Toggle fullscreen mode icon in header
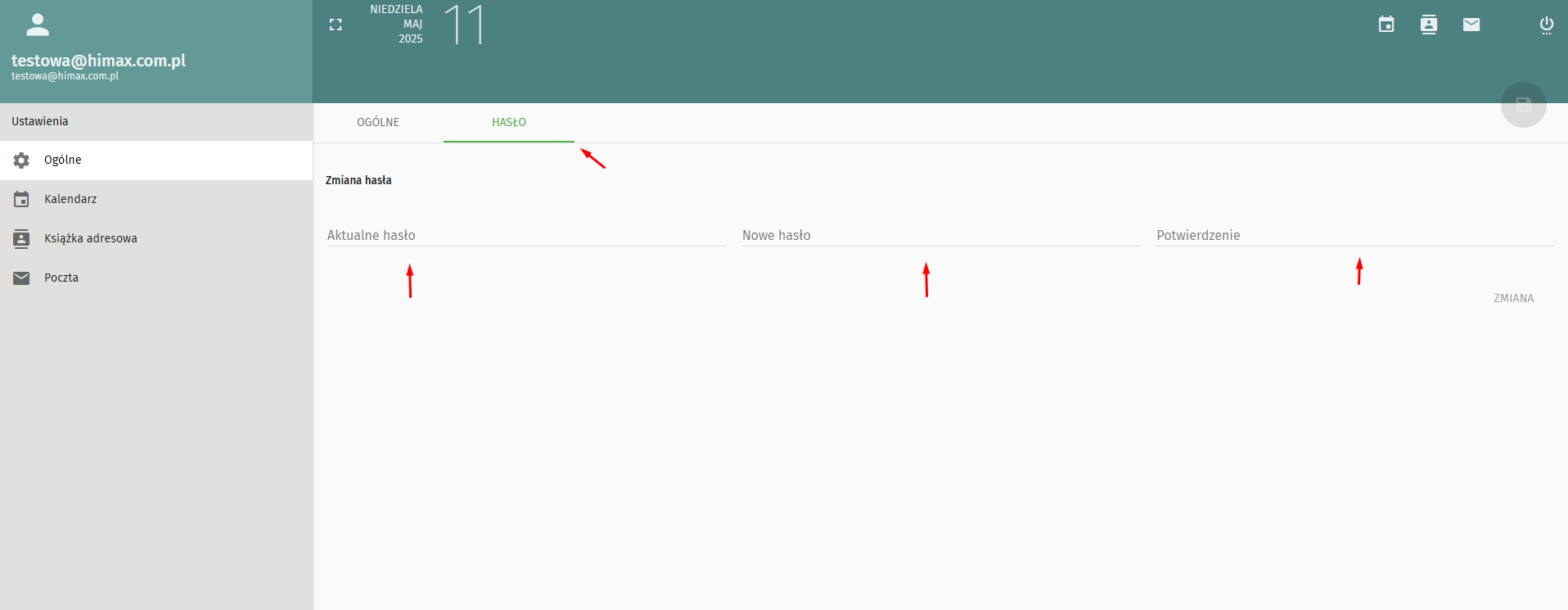 click(336, 25)
